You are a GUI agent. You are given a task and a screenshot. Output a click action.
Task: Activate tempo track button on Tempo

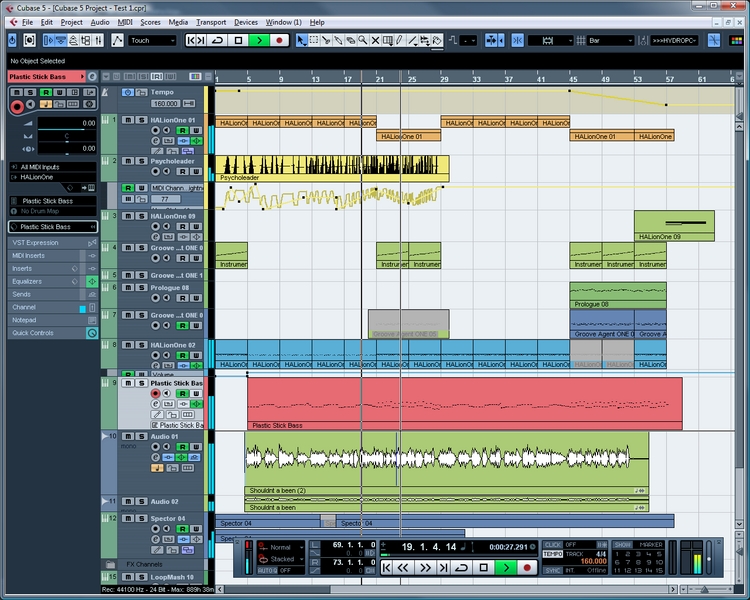click(127, 92)
